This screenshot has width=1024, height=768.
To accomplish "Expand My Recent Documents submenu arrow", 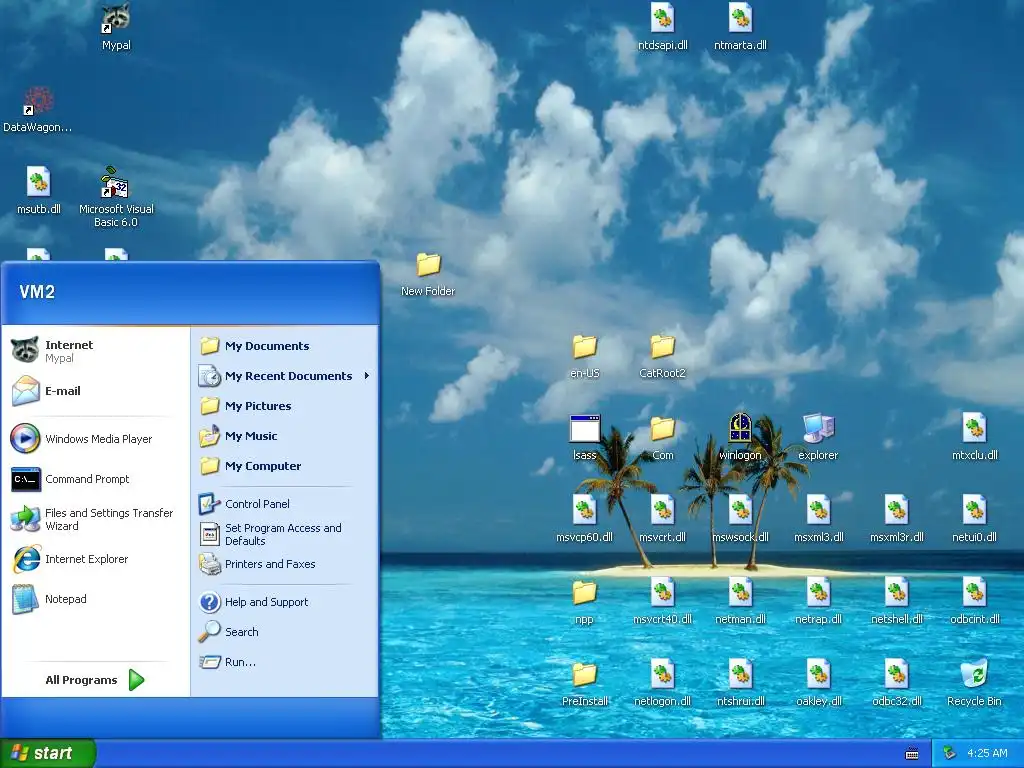I will click(x=367, y=376).
